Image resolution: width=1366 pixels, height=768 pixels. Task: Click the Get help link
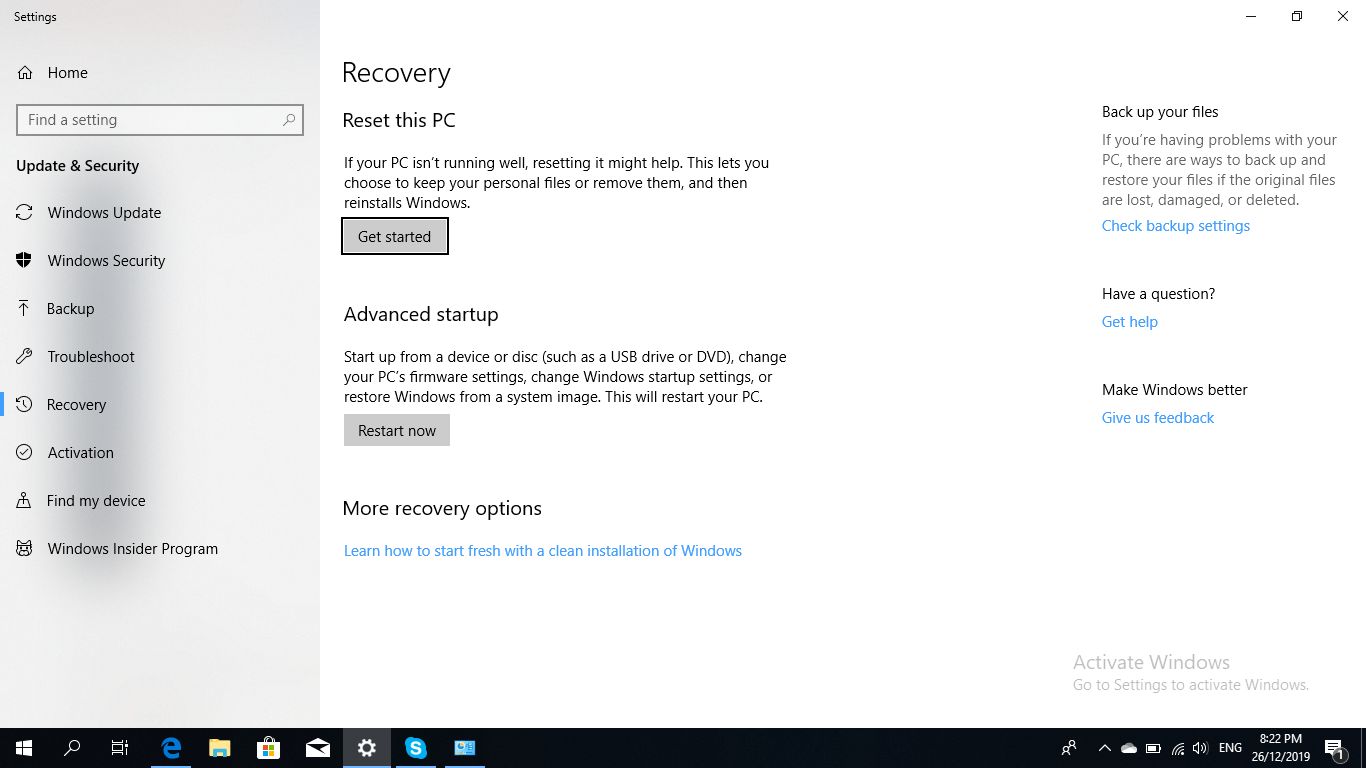(1130, 322)
